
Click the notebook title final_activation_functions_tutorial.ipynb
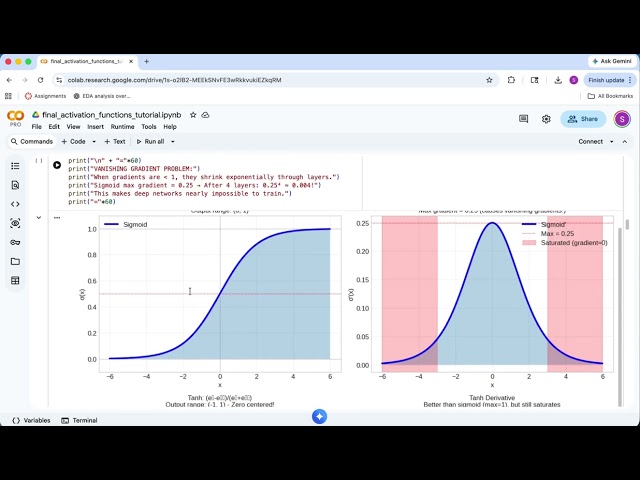pos(111,115)
